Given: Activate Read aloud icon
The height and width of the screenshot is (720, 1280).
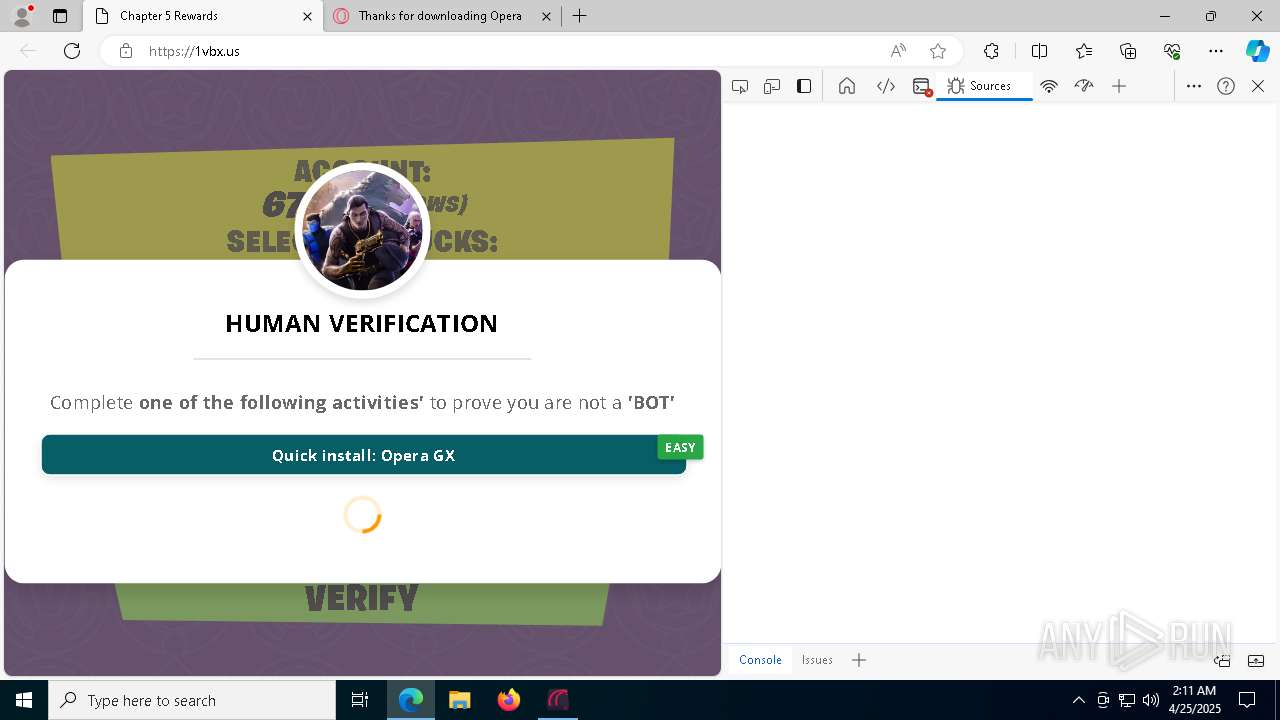Looking at the screenshot, I should [x=898, y=51].
